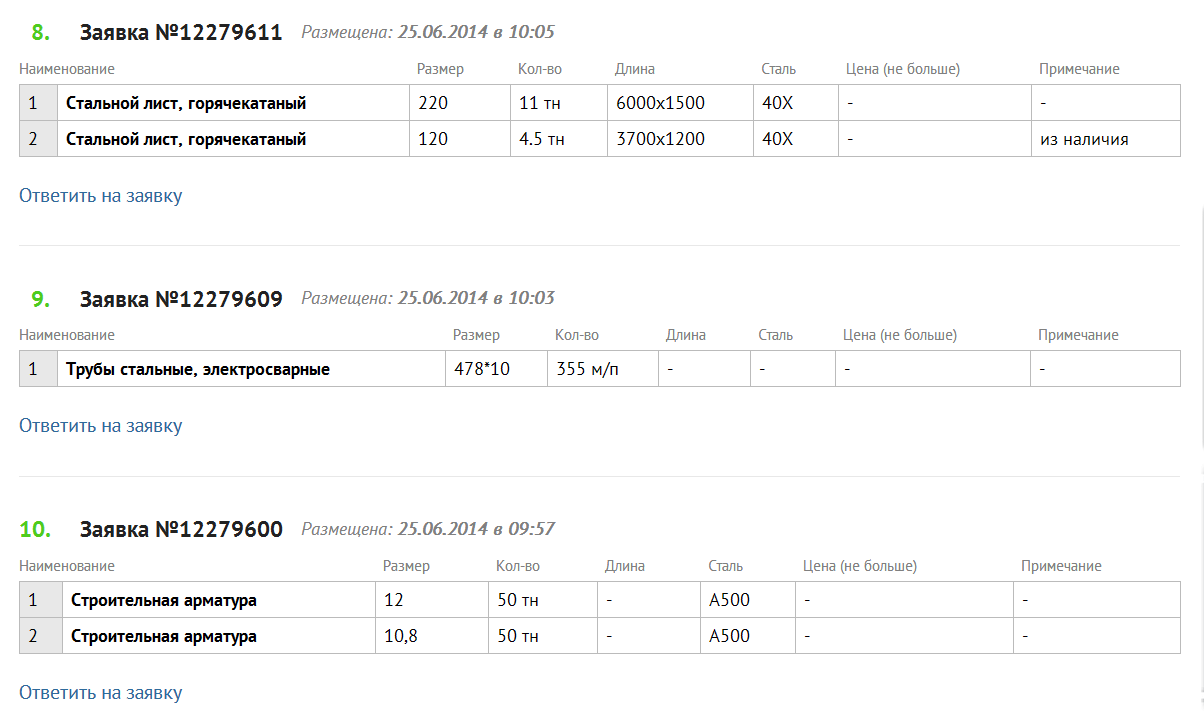Open heading 'Заявка №12279609'
This screenshot has width=1204, height=713.
click(181, 299)
